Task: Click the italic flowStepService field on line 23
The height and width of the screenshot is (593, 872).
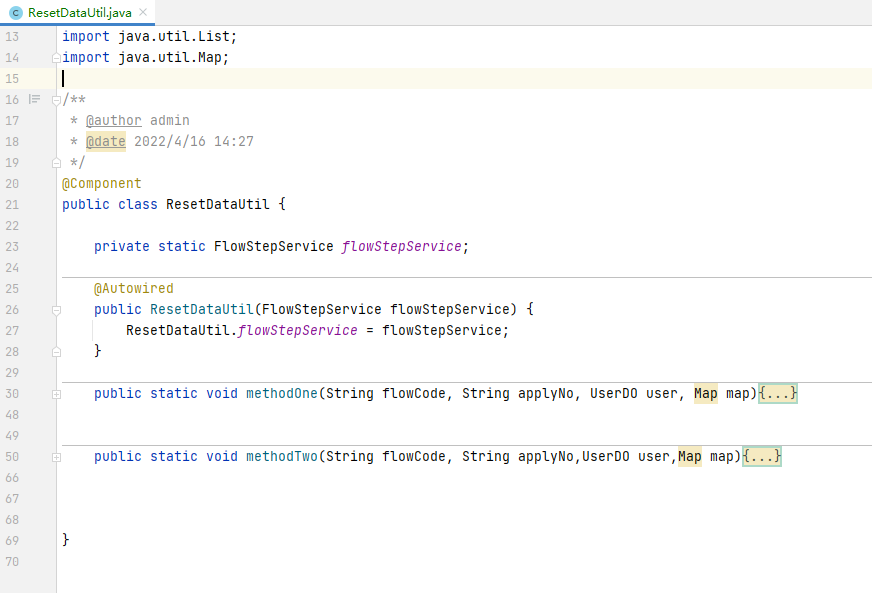Action: [x=402, y=246]
